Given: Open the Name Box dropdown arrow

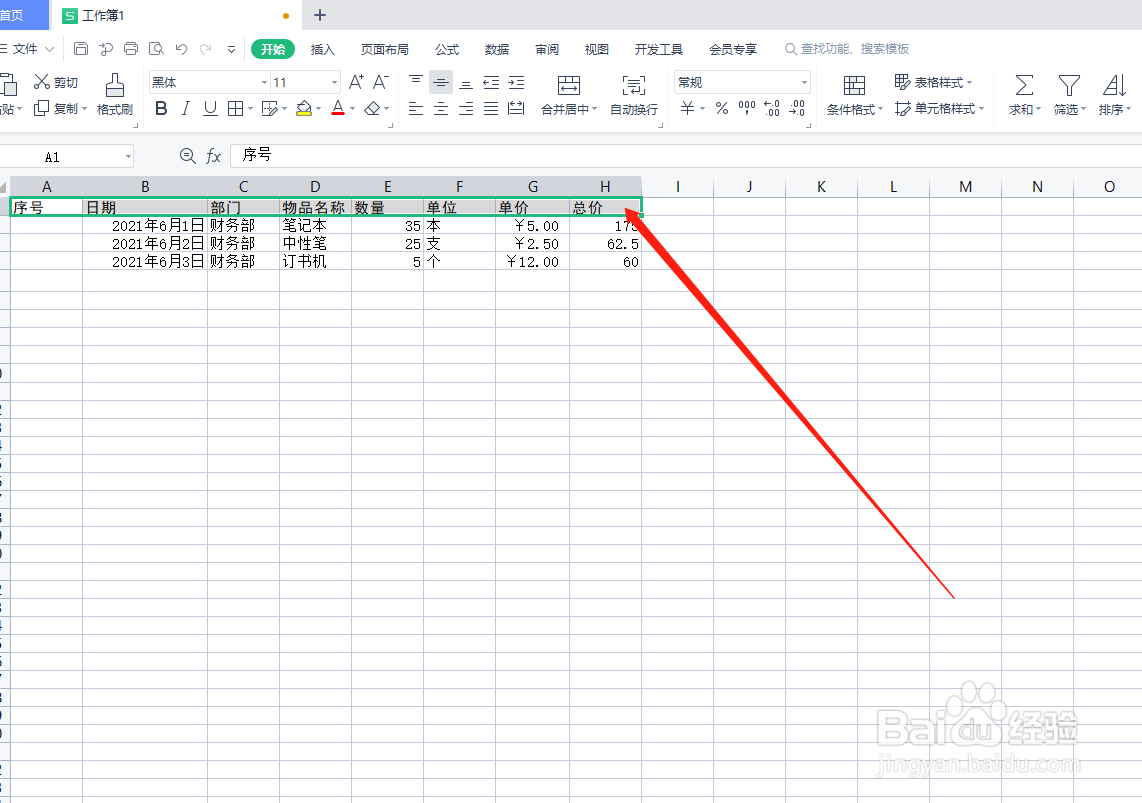Looking at the screenshot, I should tap(128, 157).
